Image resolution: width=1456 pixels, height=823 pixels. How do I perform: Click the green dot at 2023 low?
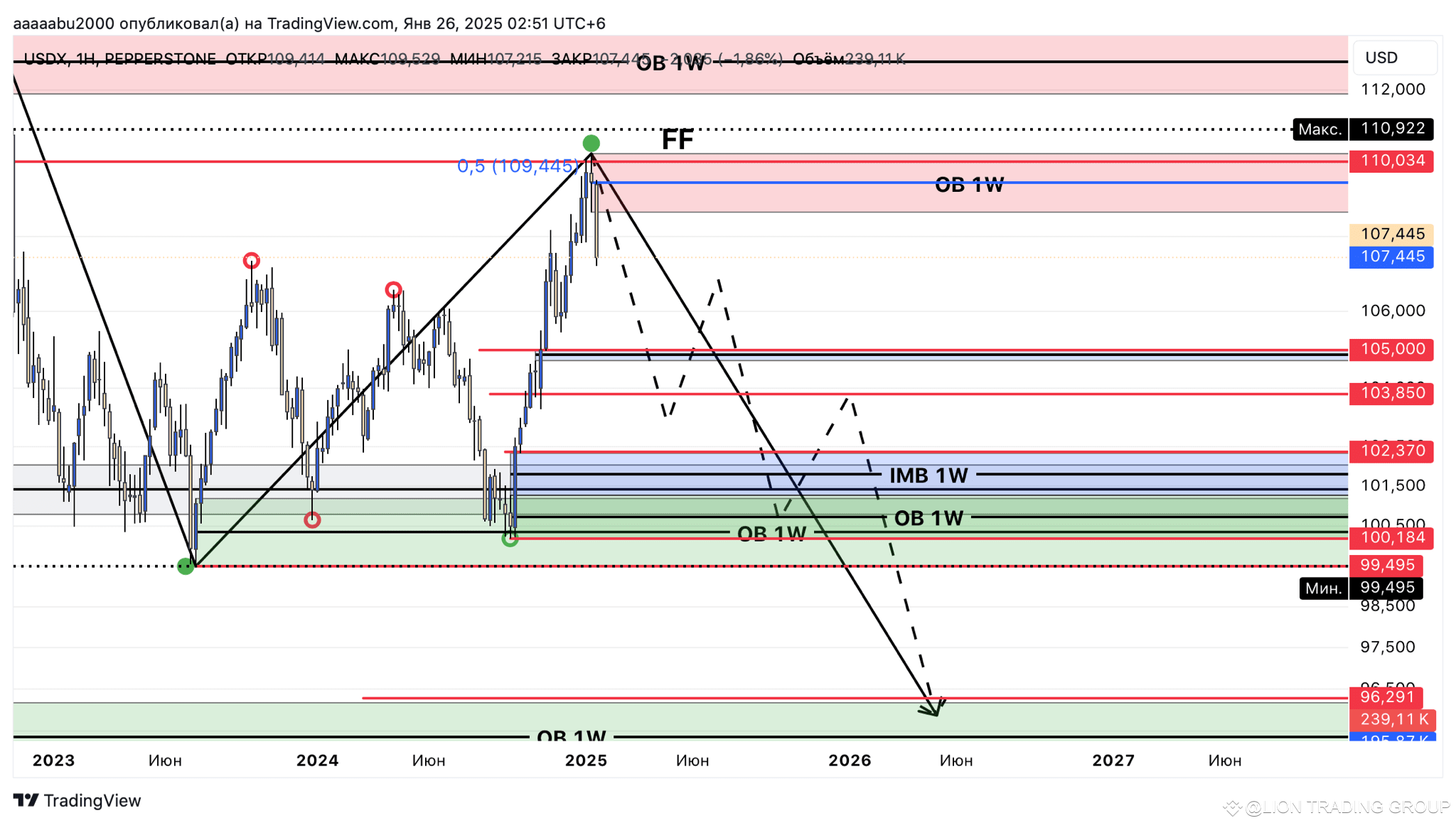tap(186, 566)
